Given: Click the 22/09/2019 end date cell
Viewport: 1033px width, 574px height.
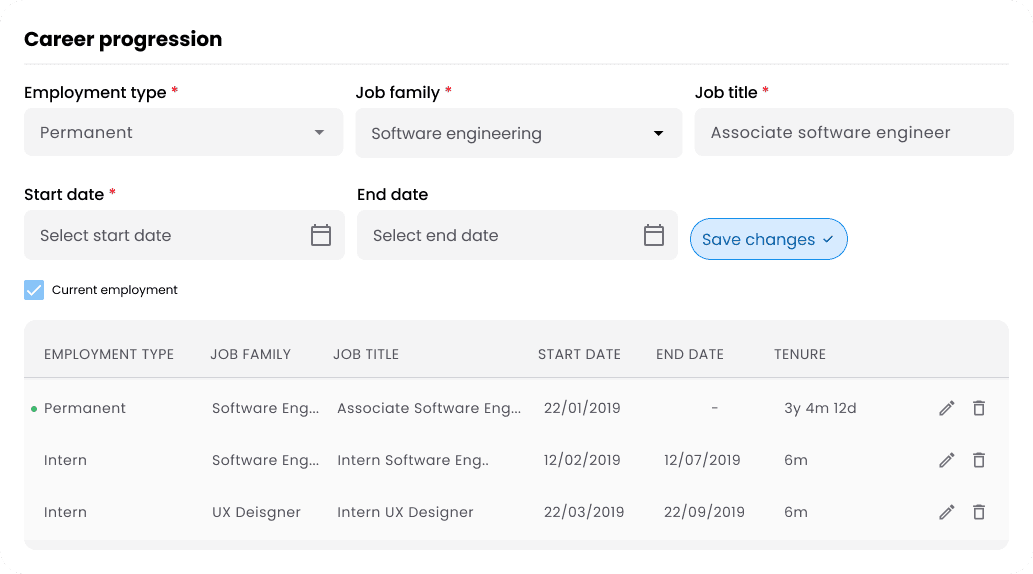Looking at the screenshot, I should (x=704, y=512).
